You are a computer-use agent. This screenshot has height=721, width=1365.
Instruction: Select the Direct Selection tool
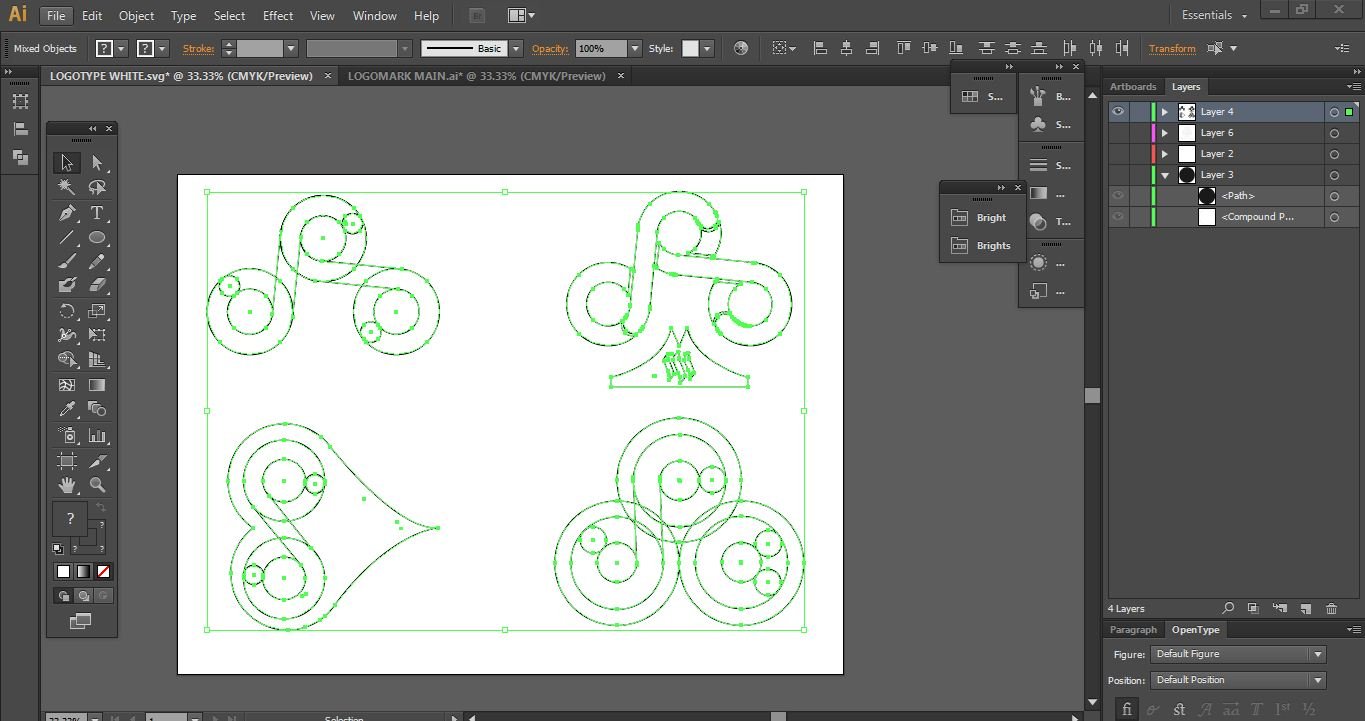[x=97, y=163]
